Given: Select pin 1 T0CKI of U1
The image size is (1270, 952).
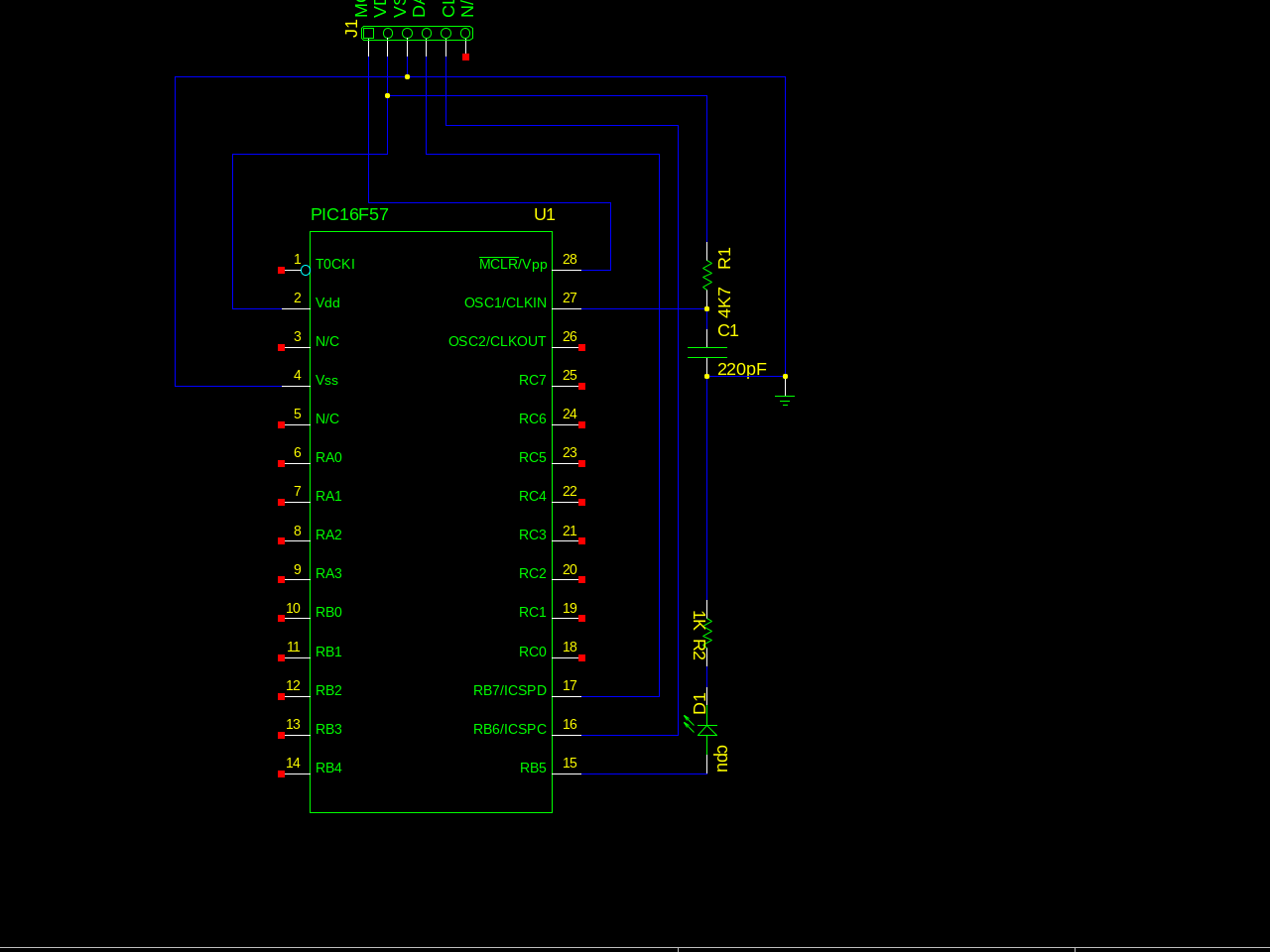Looking at the screenshot, I should [334, 264].
